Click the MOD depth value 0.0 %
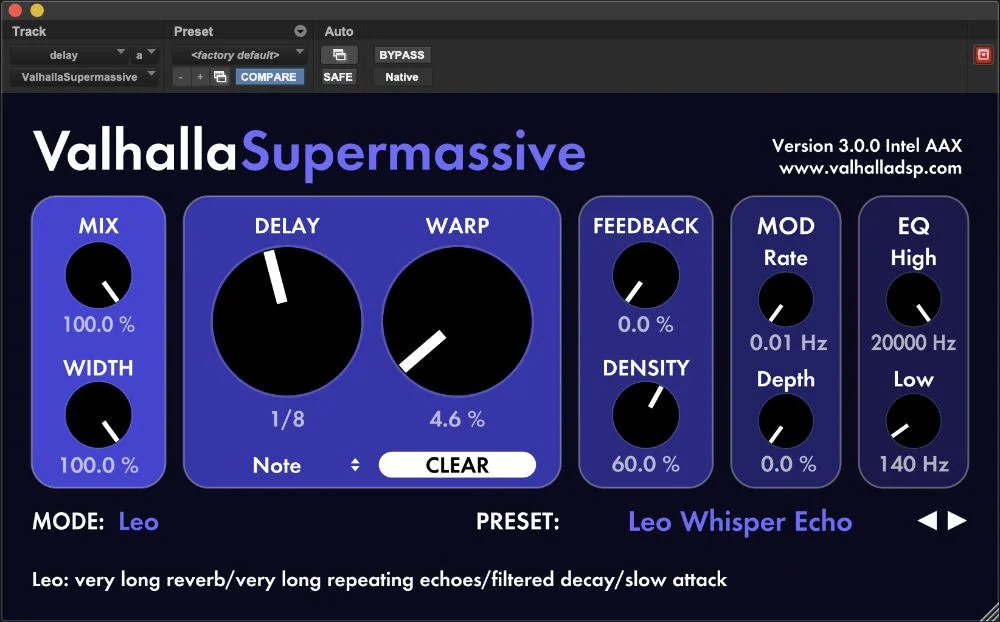Image resolution: width=1000 pixels, height=622 pixels. (x=788, y=464)
